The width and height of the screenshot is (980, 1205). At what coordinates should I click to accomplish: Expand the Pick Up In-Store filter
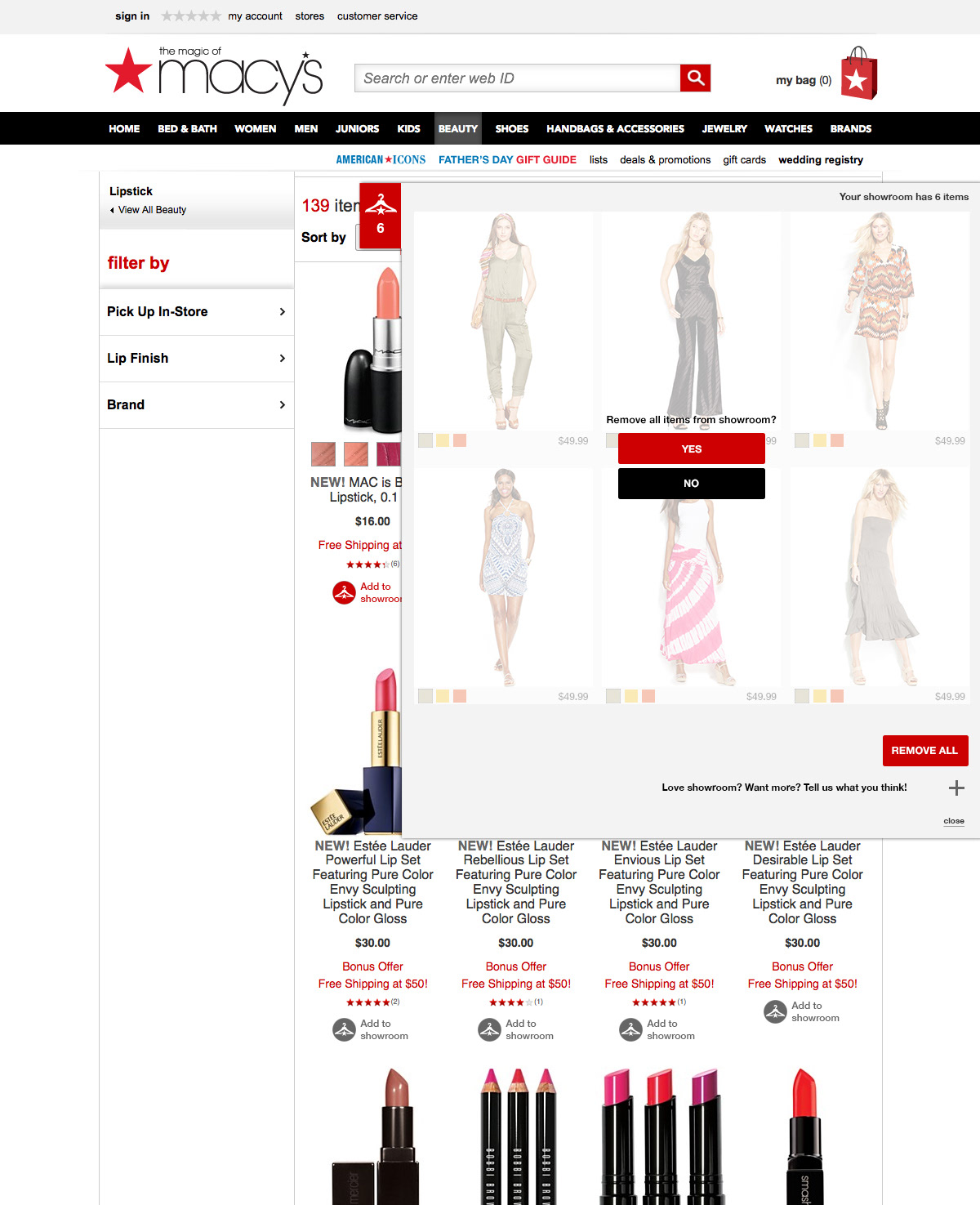(x=197, y=311)
